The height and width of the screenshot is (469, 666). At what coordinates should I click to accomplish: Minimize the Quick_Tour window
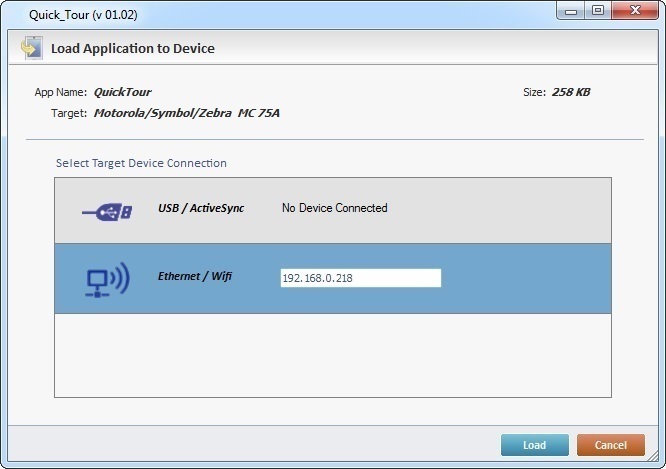point(570,11)
